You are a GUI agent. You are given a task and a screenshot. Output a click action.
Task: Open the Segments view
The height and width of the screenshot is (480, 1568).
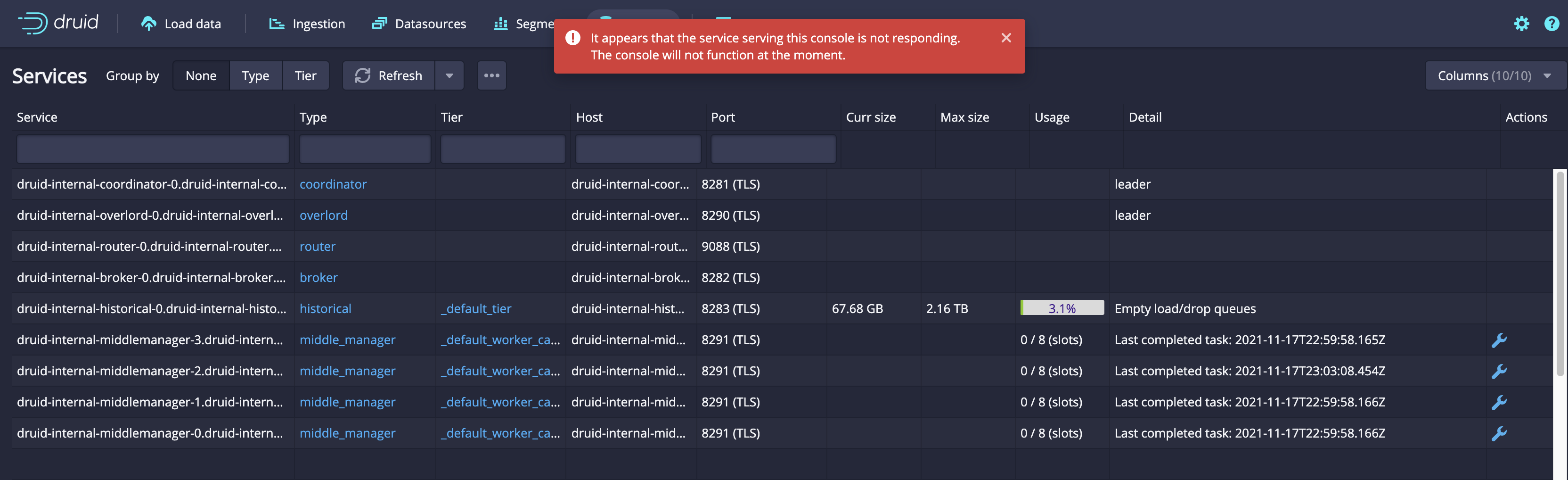point(523,24)
